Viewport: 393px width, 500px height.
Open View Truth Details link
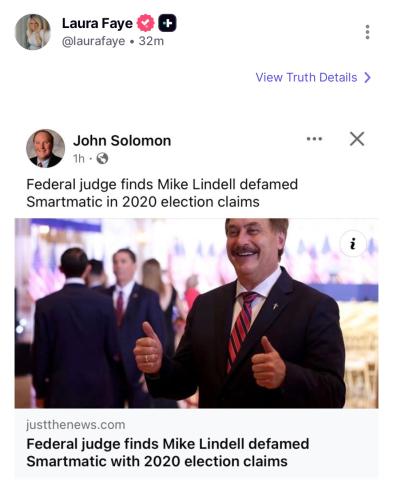point(306,77)
